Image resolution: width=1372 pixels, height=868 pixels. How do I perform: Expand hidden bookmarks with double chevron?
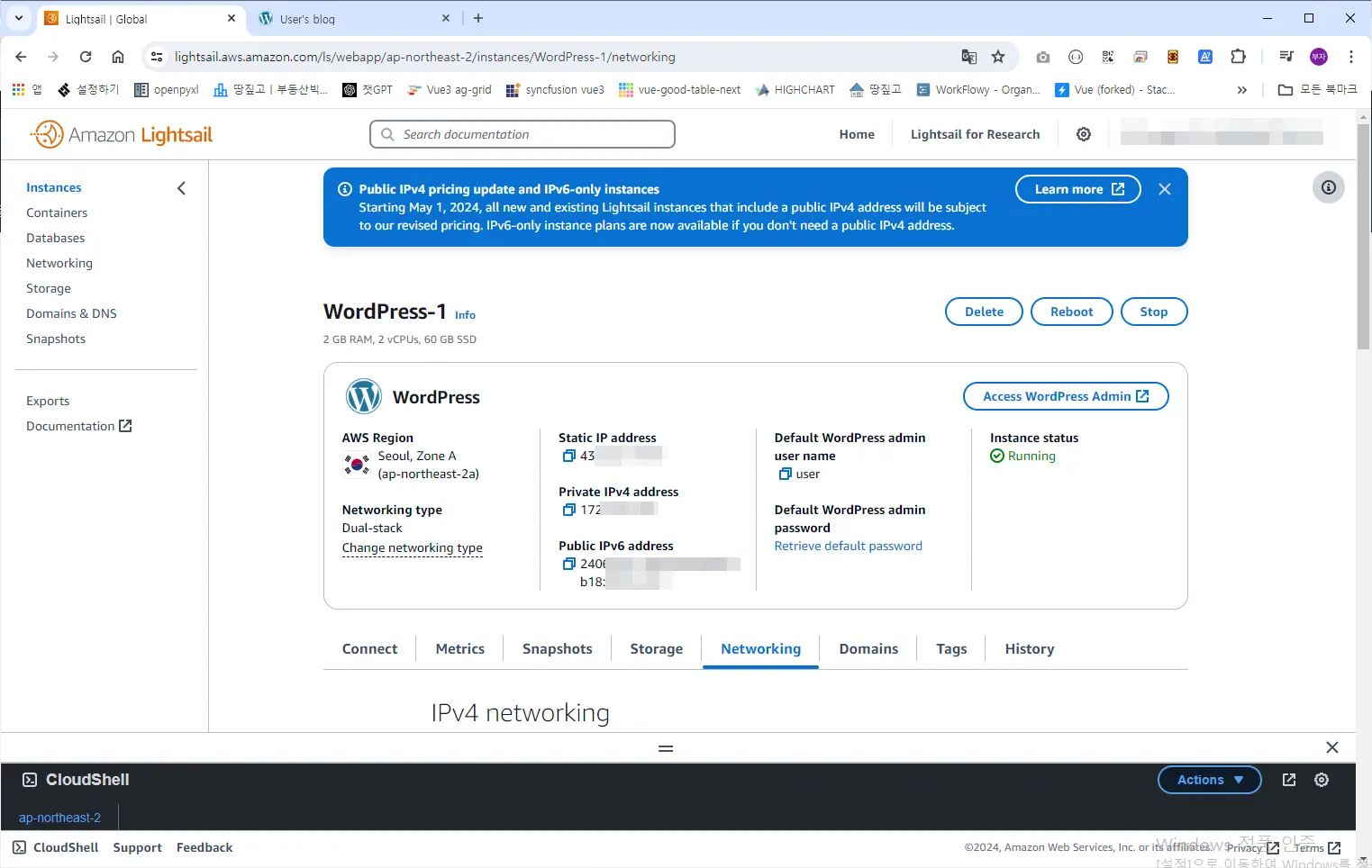pyautogui.click(x=1242, y=90)
